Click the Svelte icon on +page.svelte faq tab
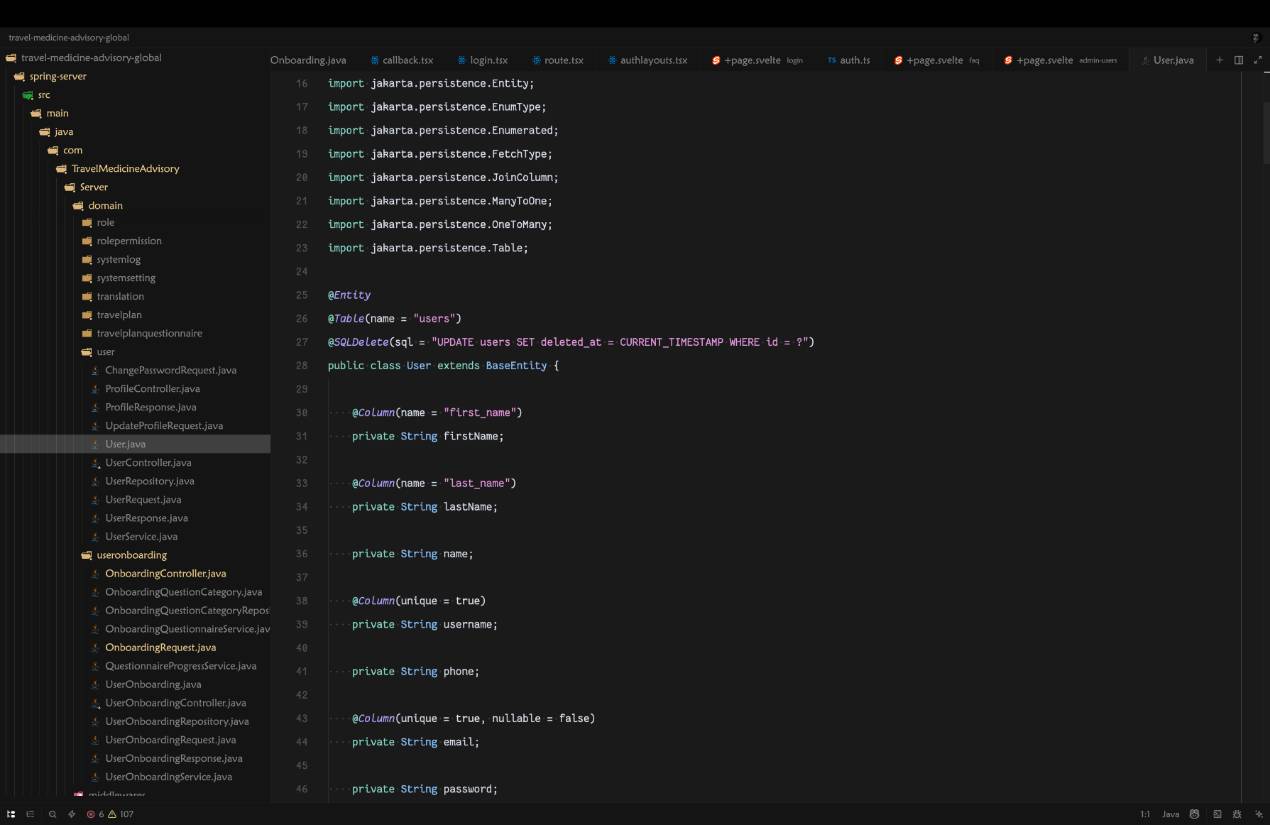Viewport: 1270px width, 825px height. (898, 60)
